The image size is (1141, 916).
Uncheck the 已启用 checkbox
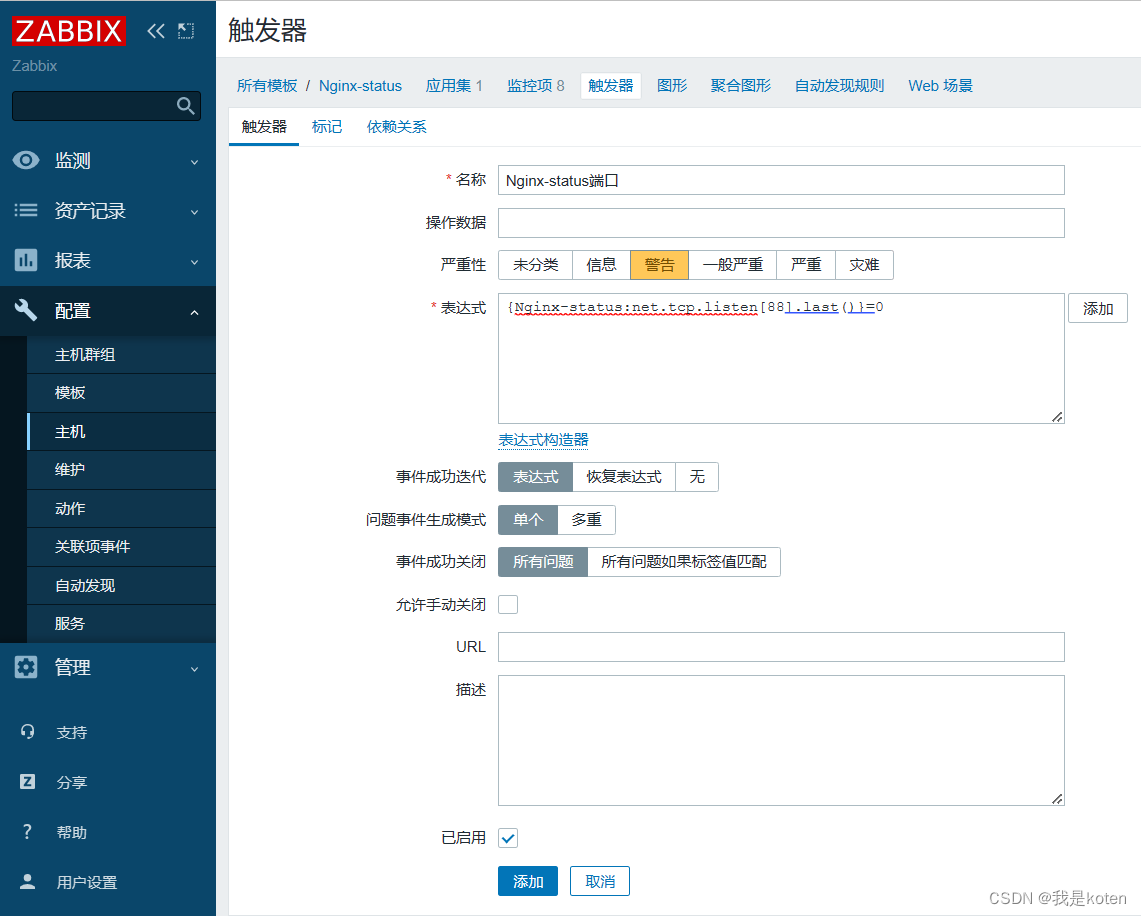508,838
